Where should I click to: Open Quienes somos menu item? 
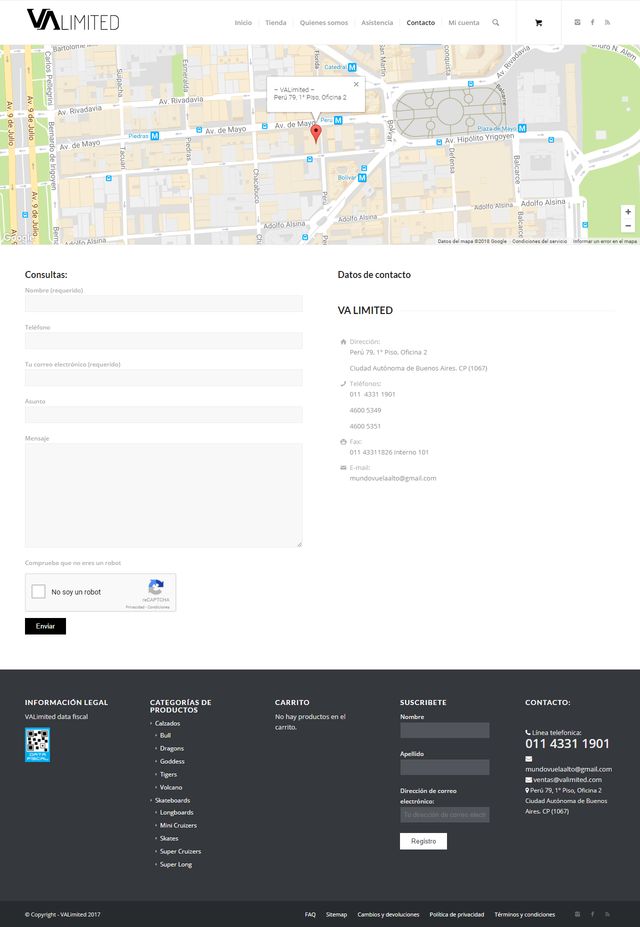(x=324, y=22)
